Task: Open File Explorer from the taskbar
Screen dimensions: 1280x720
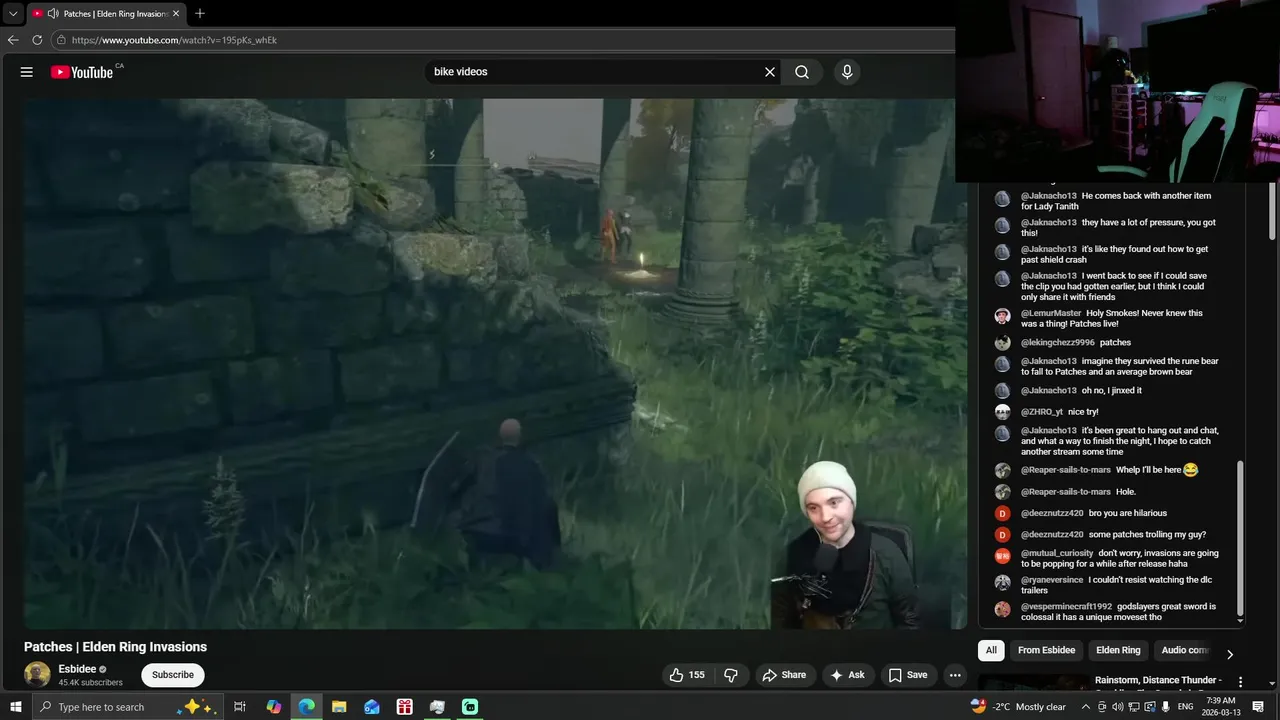Action: (x=339, y=706)
